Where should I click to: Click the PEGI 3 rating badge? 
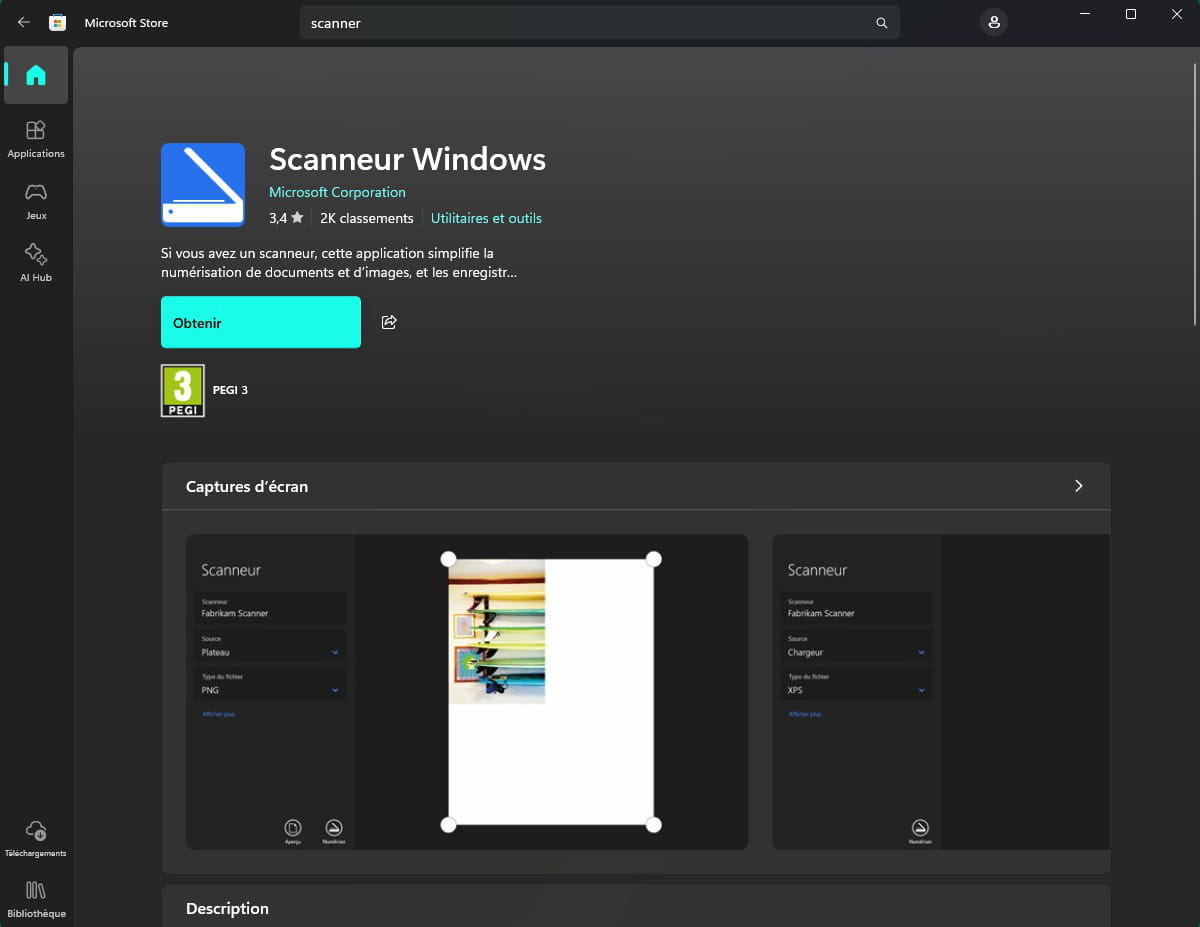pyautogui.click(x=183, y=390)
